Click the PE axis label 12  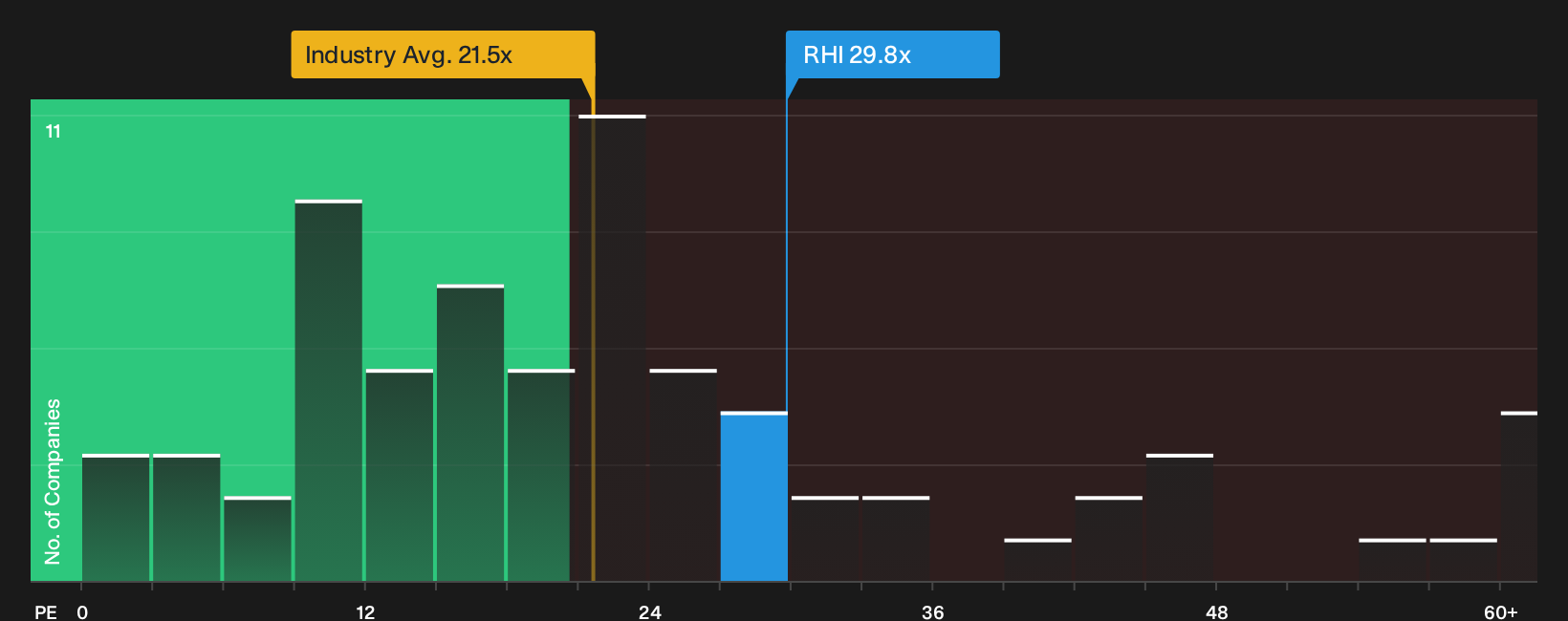pos(365,612)
